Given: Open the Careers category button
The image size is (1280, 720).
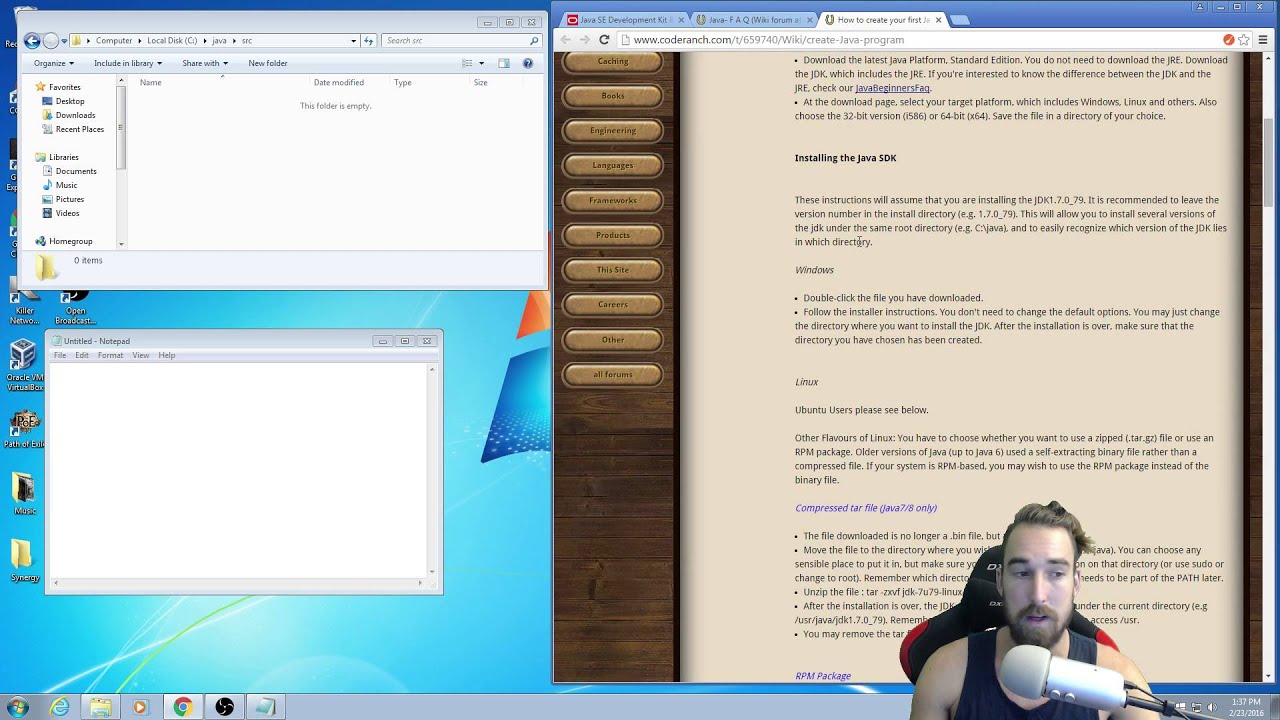Looking at the screenshot, I should point(613,305).
